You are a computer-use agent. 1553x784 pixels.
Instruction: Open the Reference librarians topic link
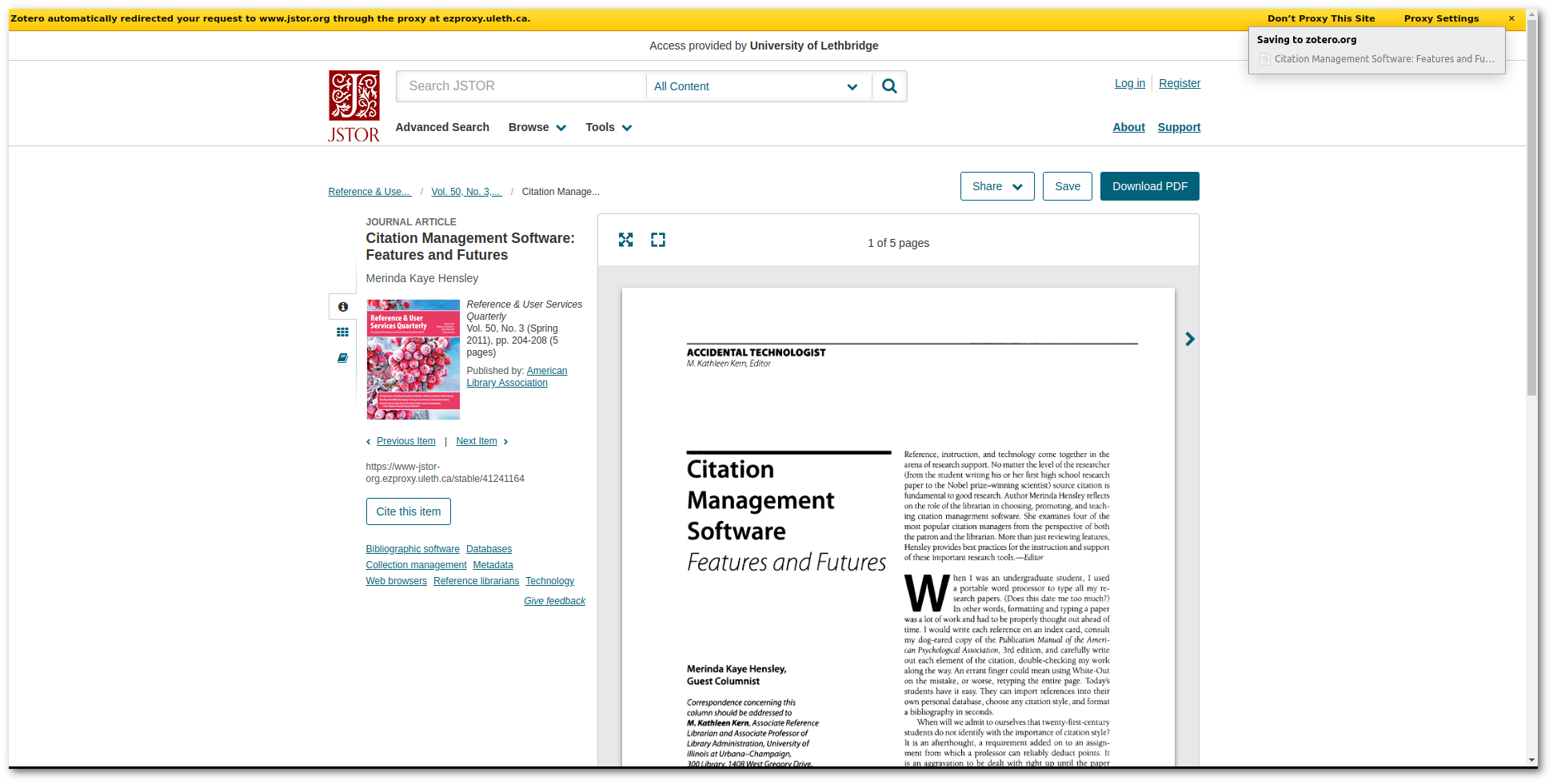coord(476,581)
